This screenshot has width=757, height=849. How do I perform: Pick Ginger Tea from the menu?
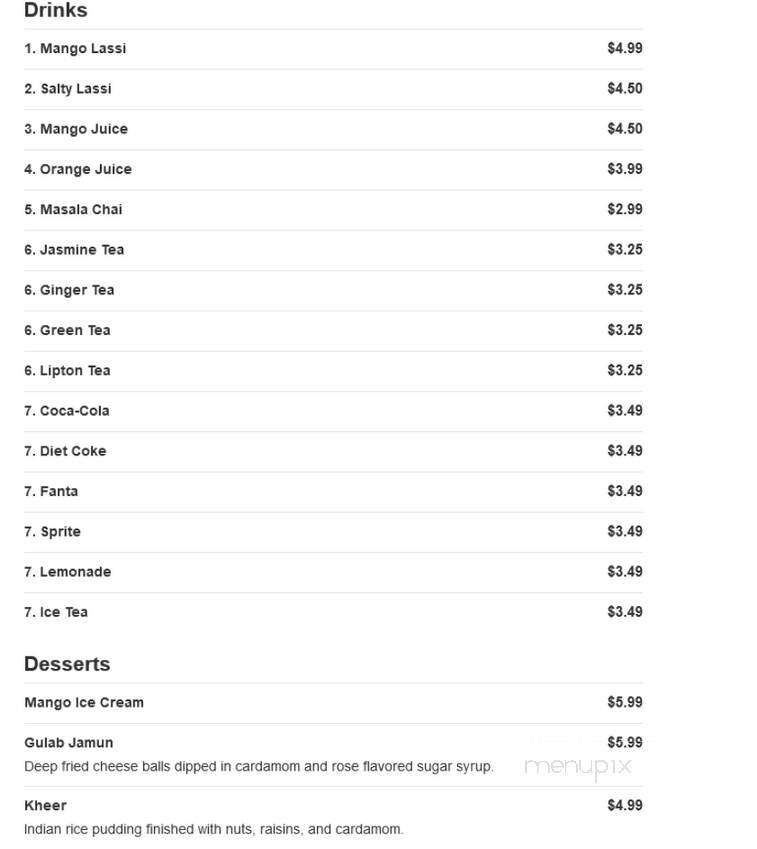(333, 290)
